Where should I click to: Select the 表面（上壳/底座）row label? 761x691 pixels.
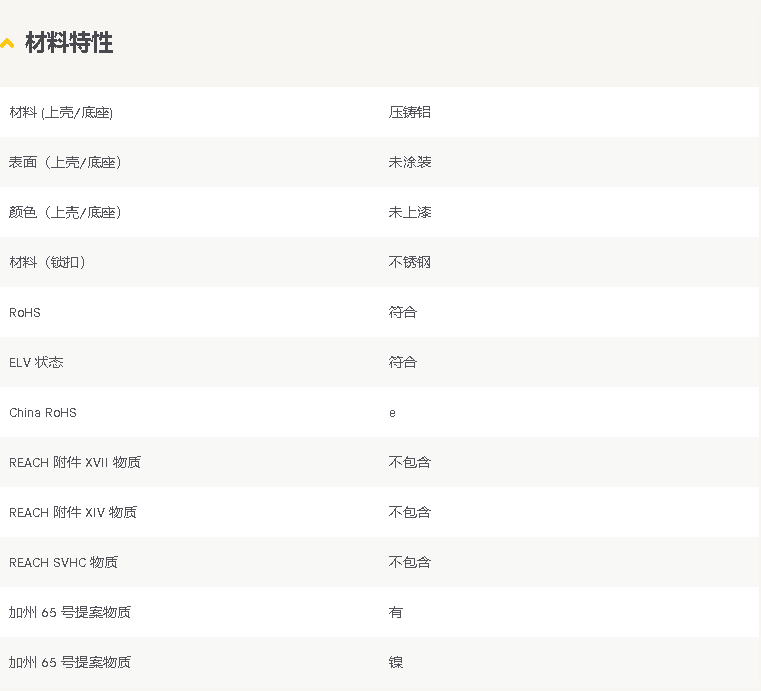pos(65,162)
